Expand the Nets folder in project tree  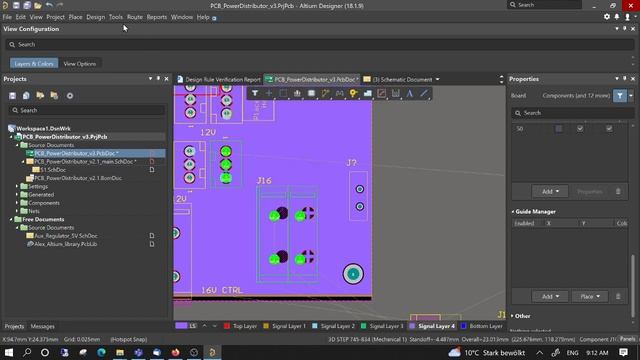click(17, 211)
